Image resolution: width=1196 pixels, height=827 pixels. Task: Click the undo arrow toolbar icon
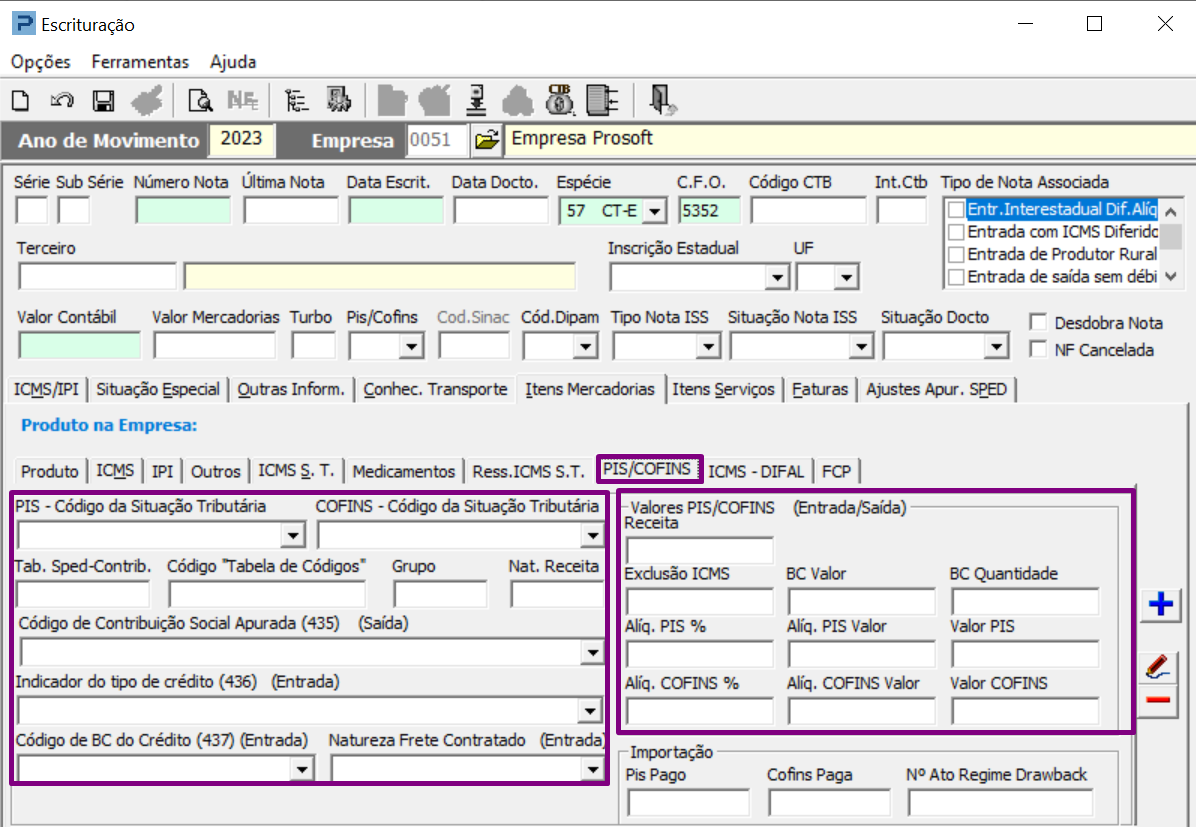pos(62,100)
